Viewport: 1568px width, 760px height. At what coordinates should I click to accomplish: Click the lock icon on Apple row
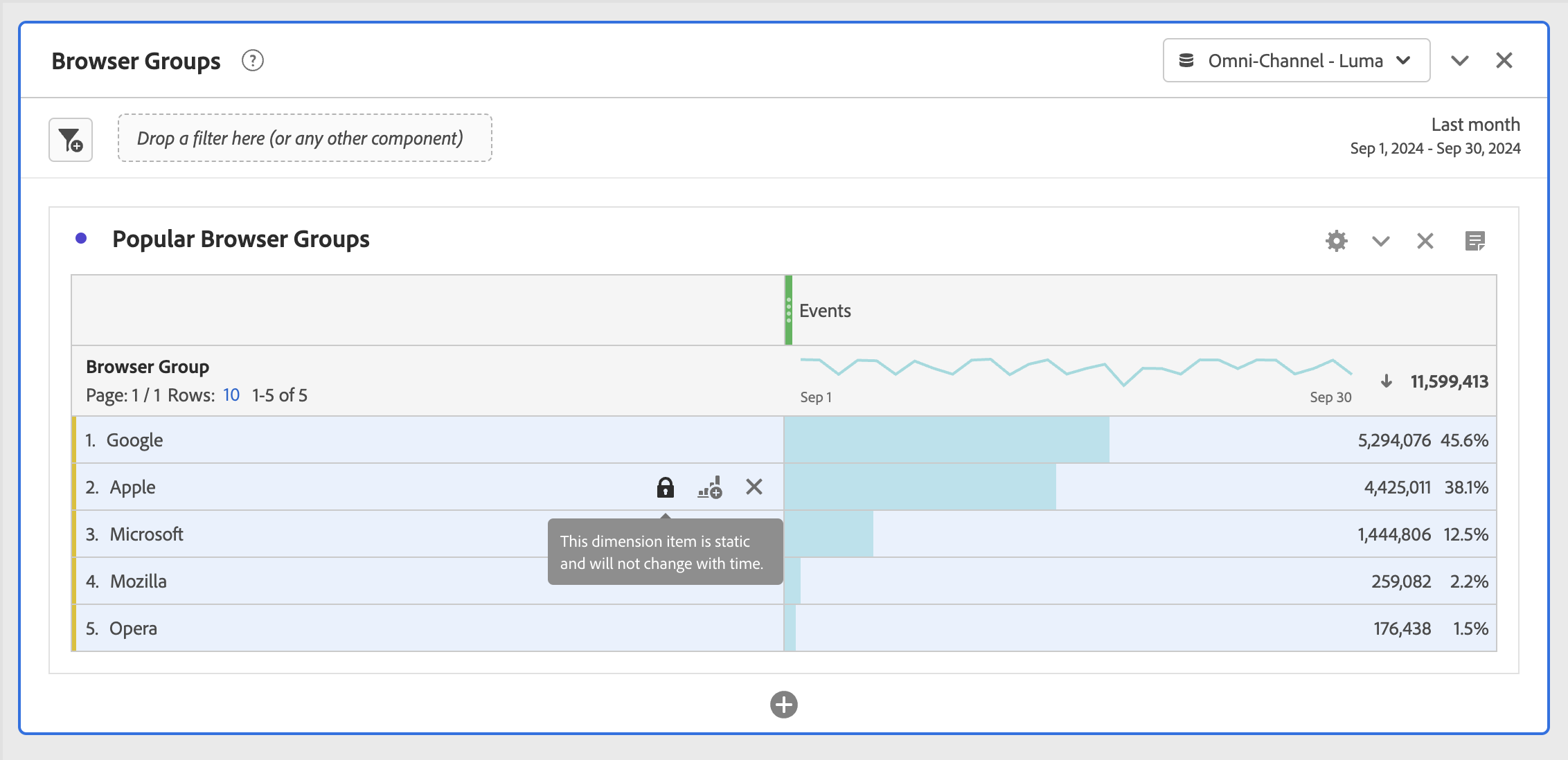point(665,487)
